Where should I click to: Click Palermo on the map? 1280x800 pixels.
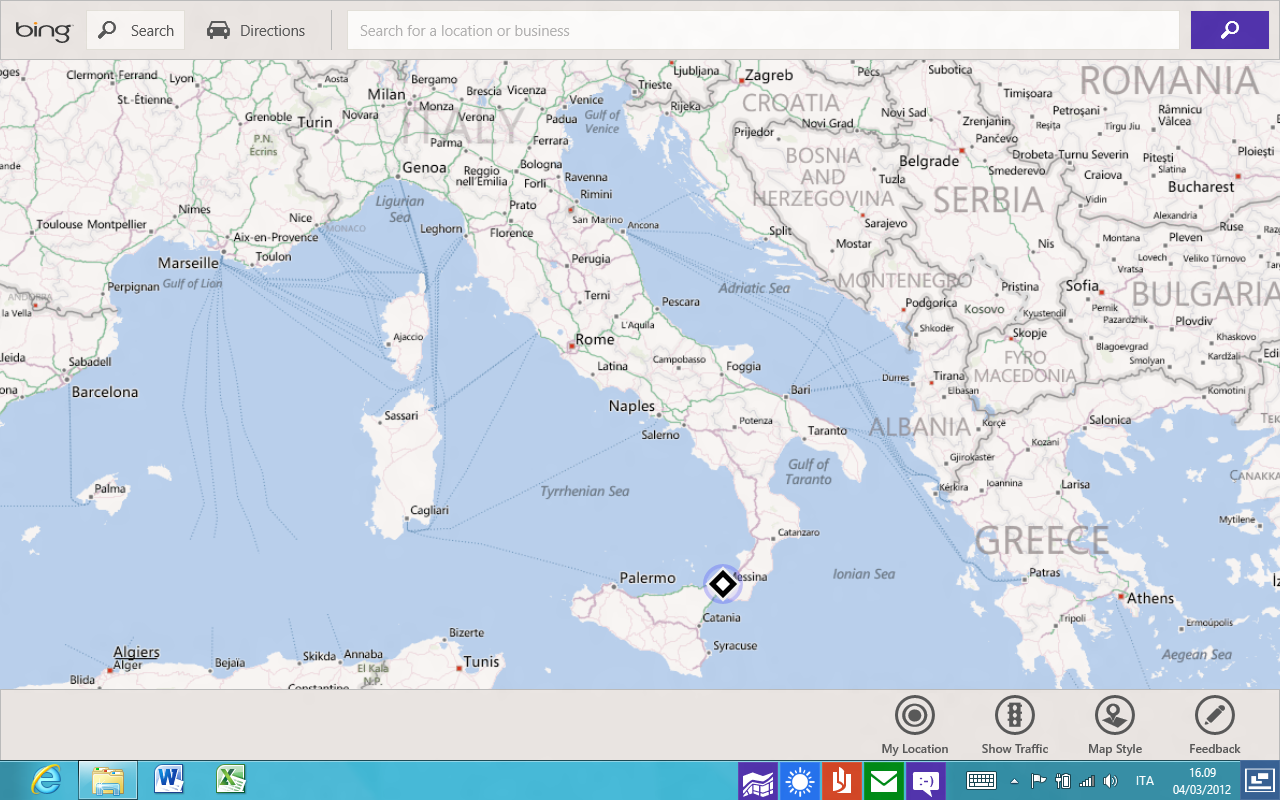coord(647,578)
